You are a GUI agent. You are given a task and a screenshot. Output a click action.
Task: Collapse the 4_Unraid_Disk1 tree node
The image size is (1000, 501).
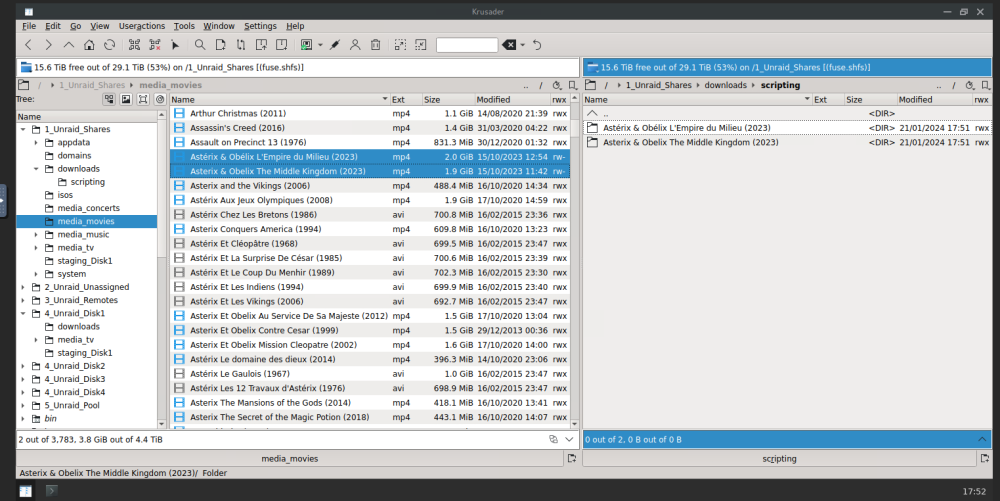coord(24,314)
